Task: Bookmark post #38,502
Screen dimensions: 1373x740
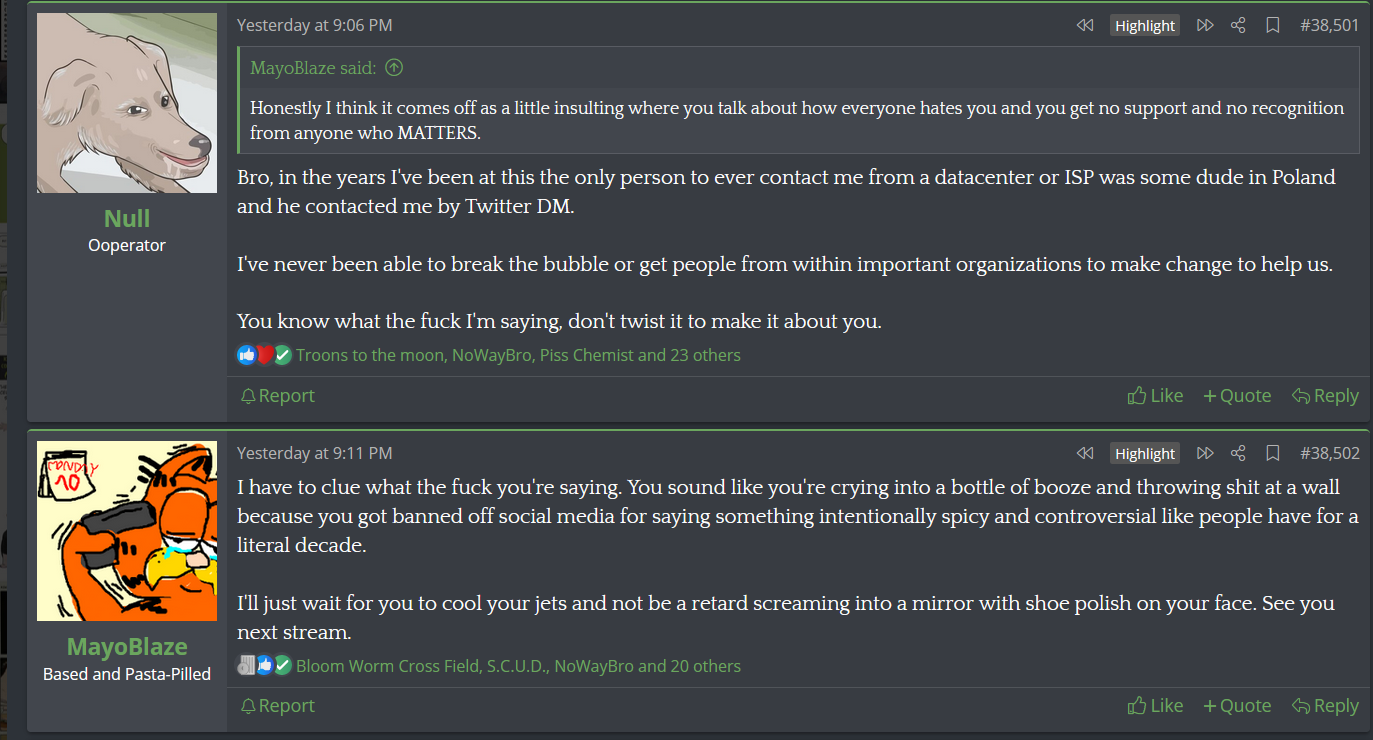Action: [1272, 453]
